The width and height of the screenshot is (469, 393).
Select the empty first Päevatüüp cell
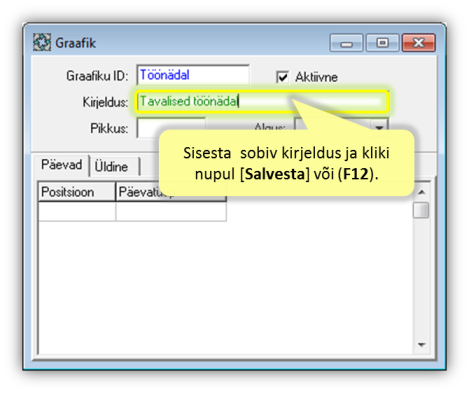pos(171,212)
